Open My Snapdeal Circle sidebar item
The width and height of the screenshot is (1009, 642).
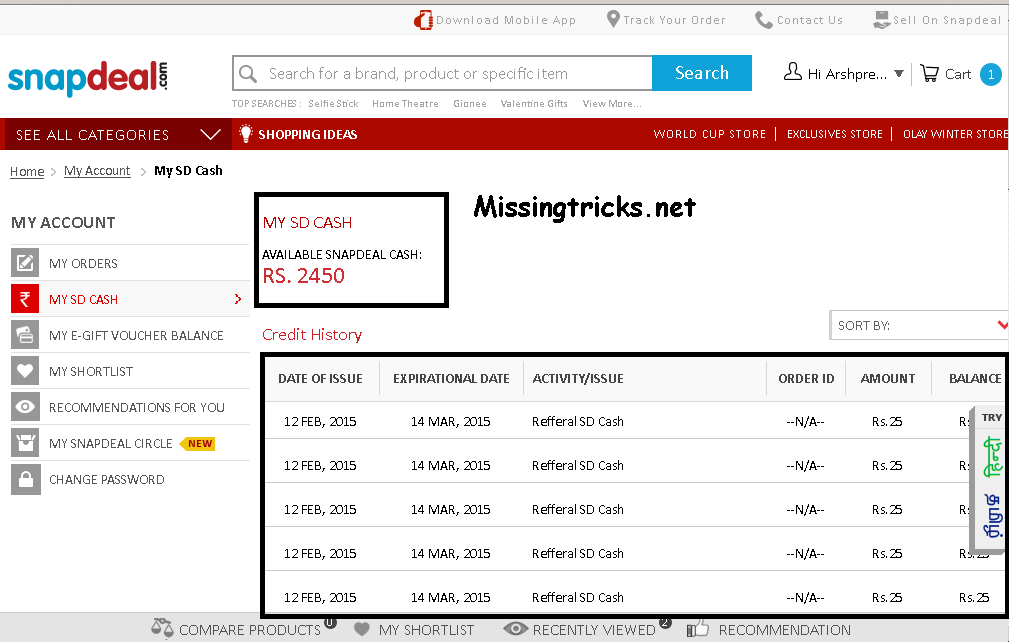(130, 443)
